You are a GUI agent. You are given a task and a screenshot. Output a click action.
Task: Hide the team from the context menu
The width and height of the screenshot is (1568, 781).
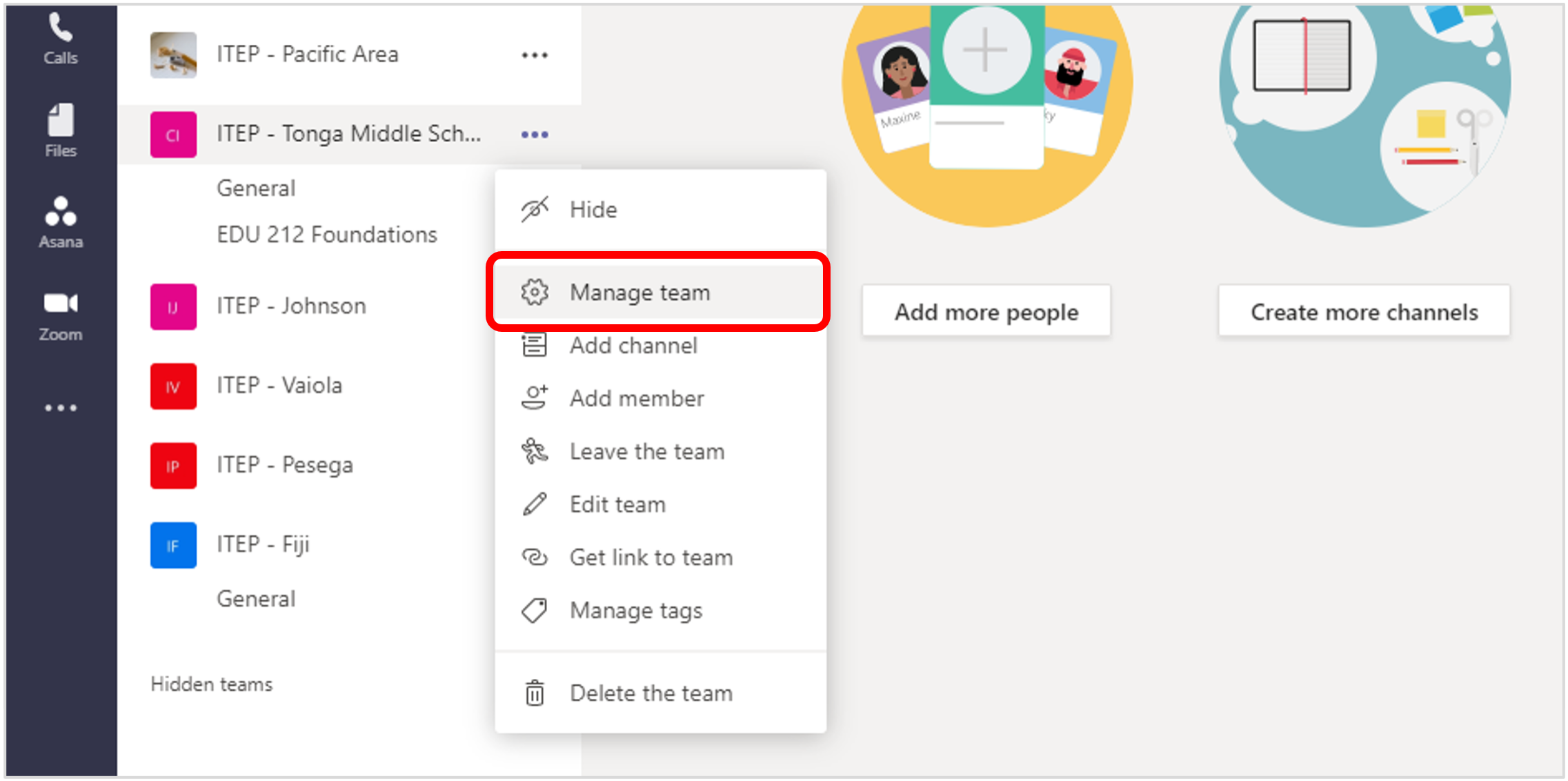593,210
